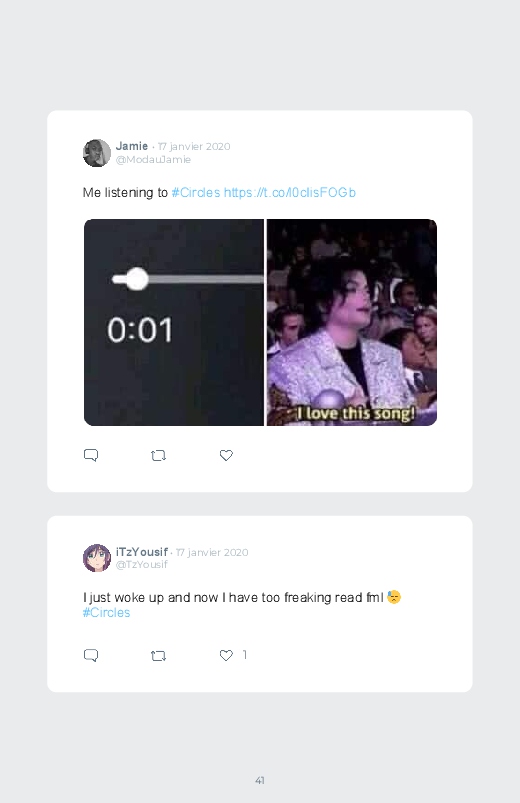Like iTzYousif's tweet with the heart icon

point(226,655)
